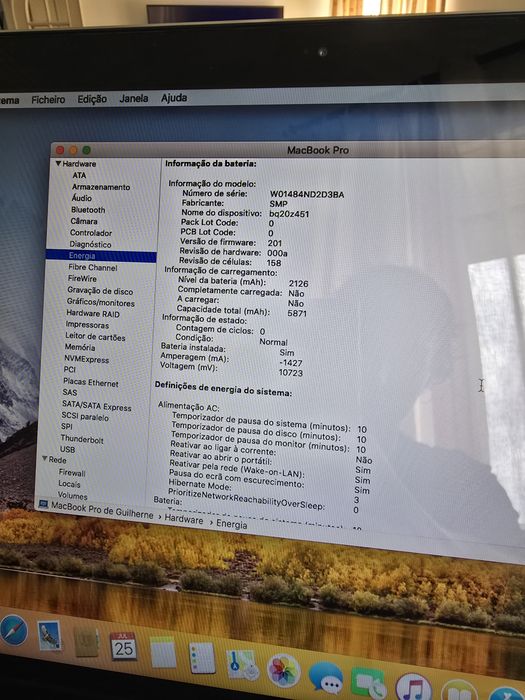Open the Ajuda menu
This screenshot has height=700, width=525.
point(174,97)
